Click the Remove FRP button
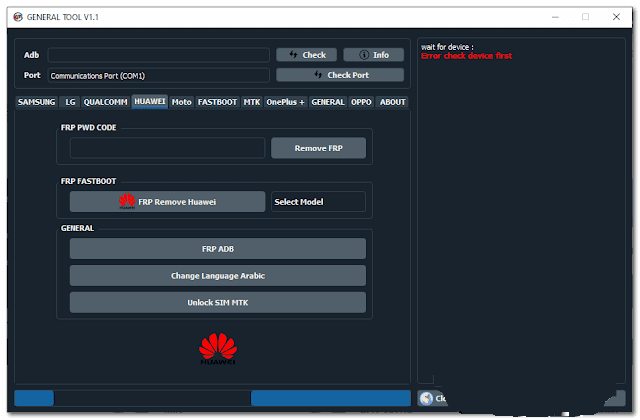640x420 pixels. click(318, 148)
